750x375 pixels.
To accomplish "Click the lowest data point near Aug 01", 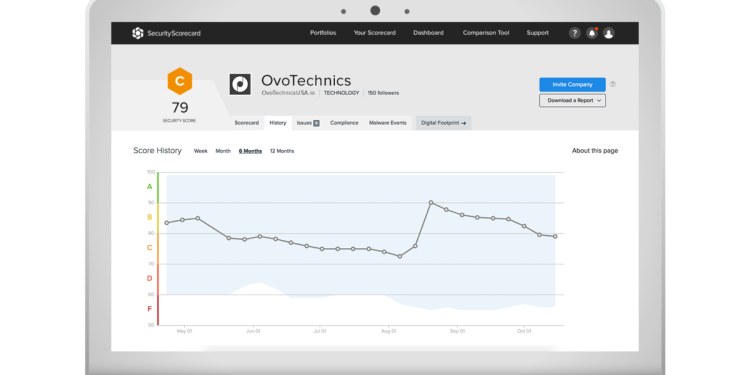I will pos(400,256).
